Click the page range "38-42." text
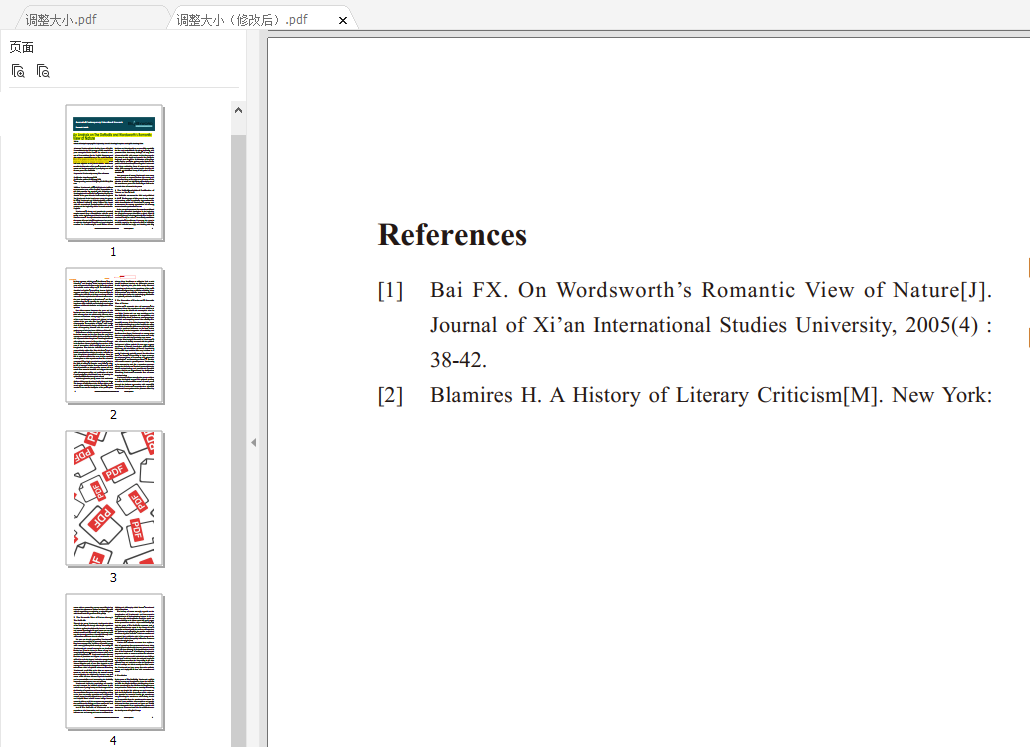 [x=458, y=361]
